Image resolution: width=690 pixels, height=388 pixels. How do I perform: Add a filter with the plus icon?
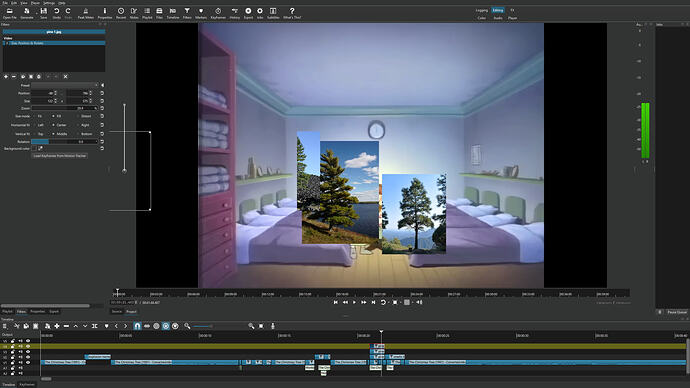pyautogui.click(x=6, y=77)
